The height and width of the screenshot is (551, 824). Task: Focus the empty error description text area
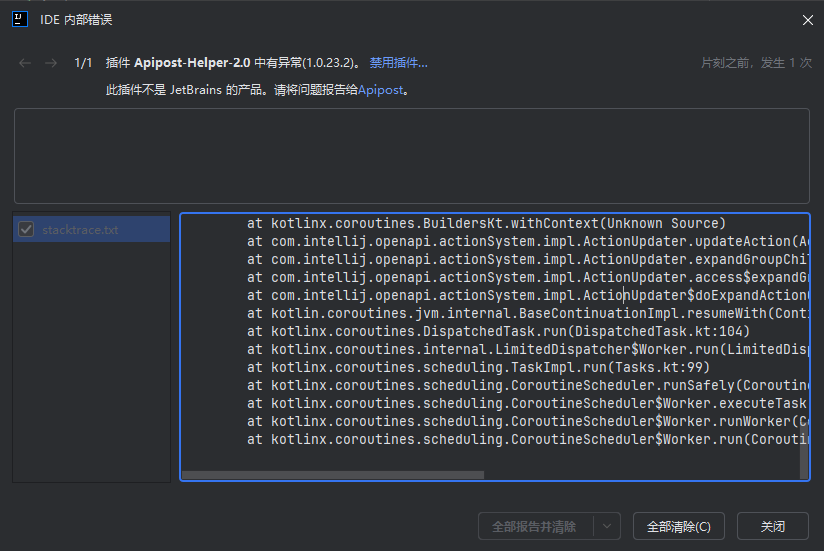[x=411, y=156]
